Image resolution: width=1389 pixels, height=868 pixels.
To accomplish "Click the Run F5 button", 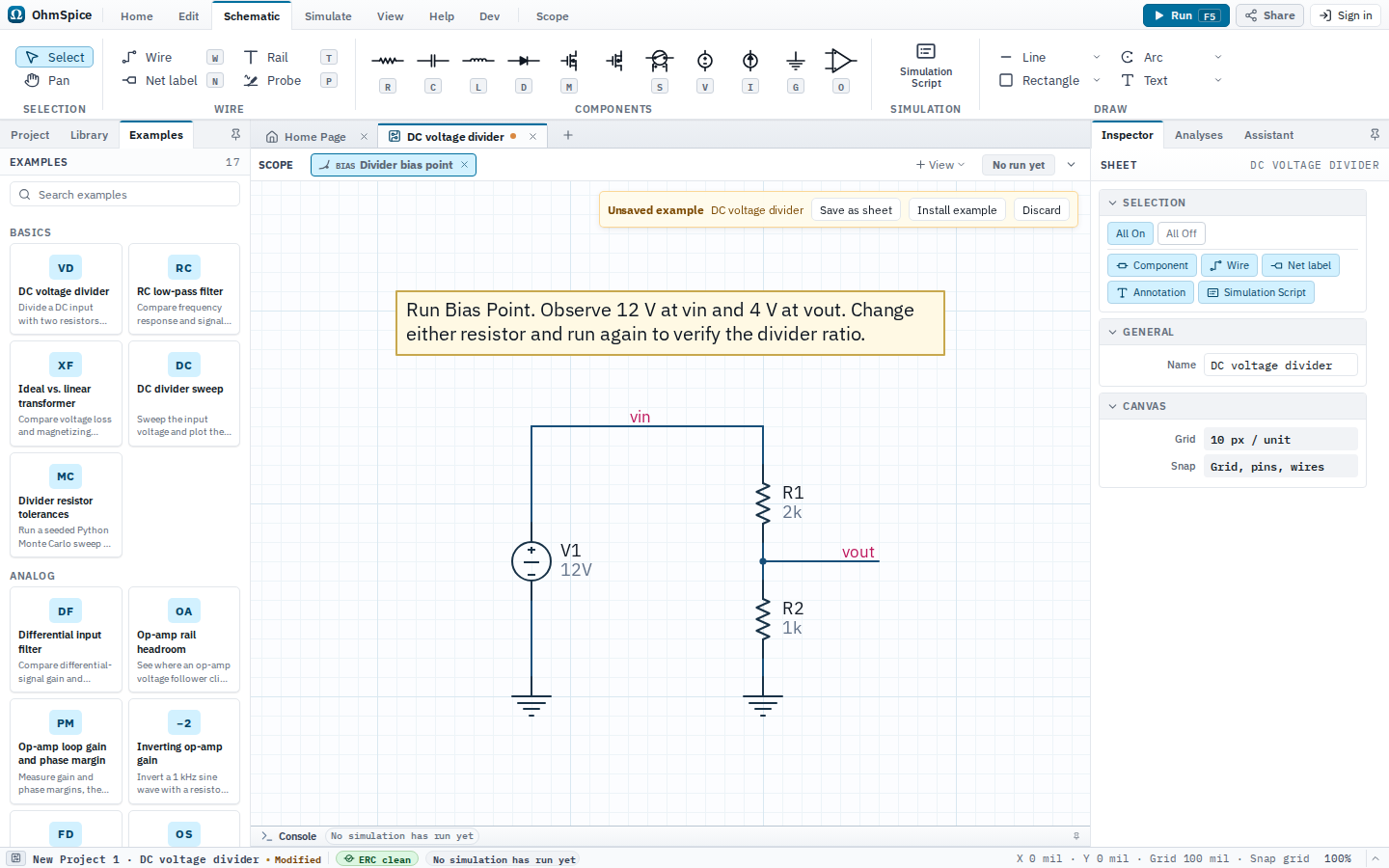I will [1185, 15].
